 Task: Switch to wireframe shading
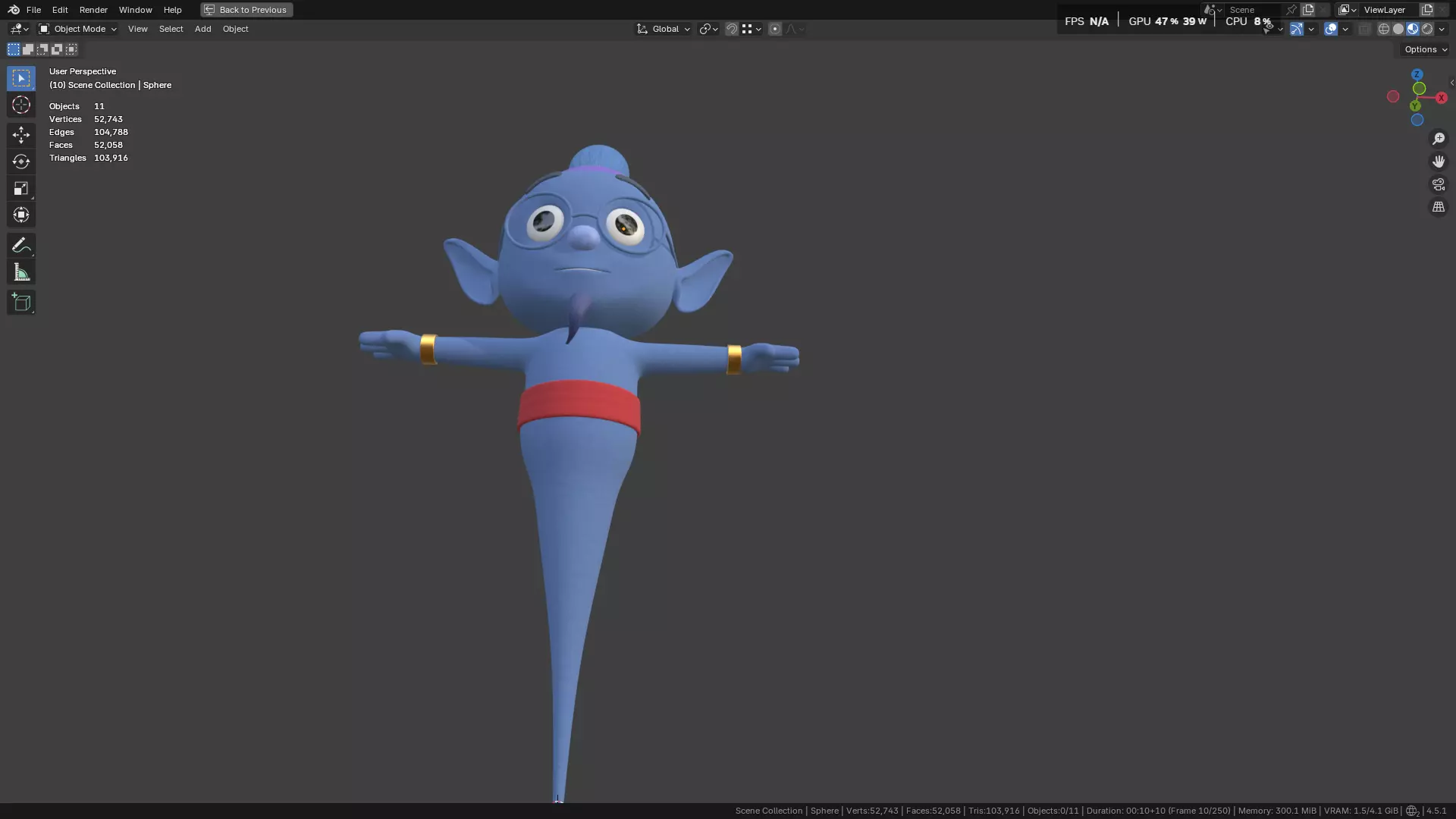(x=1384, y=29)
